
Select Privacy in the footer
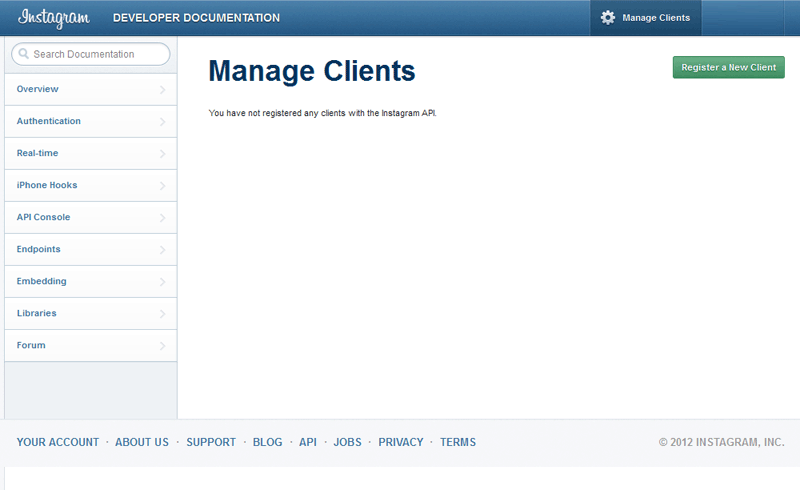400,442
